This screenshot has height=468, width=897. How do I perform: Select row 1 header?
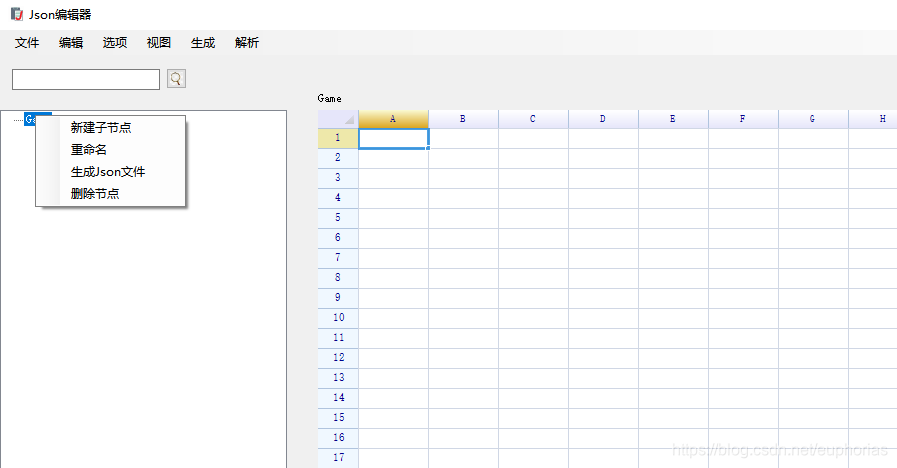[x=338, y=138]
